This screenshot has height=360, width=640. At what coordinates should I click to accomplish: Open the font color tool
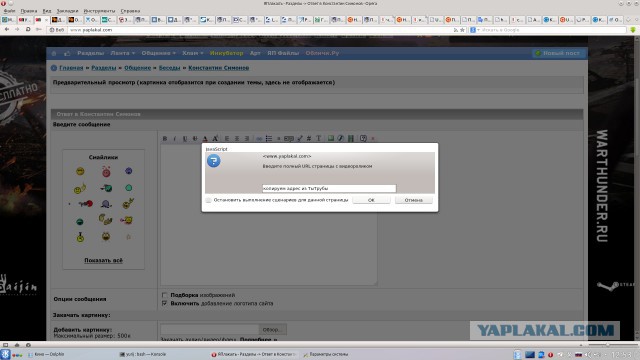[x=205, y=138]
